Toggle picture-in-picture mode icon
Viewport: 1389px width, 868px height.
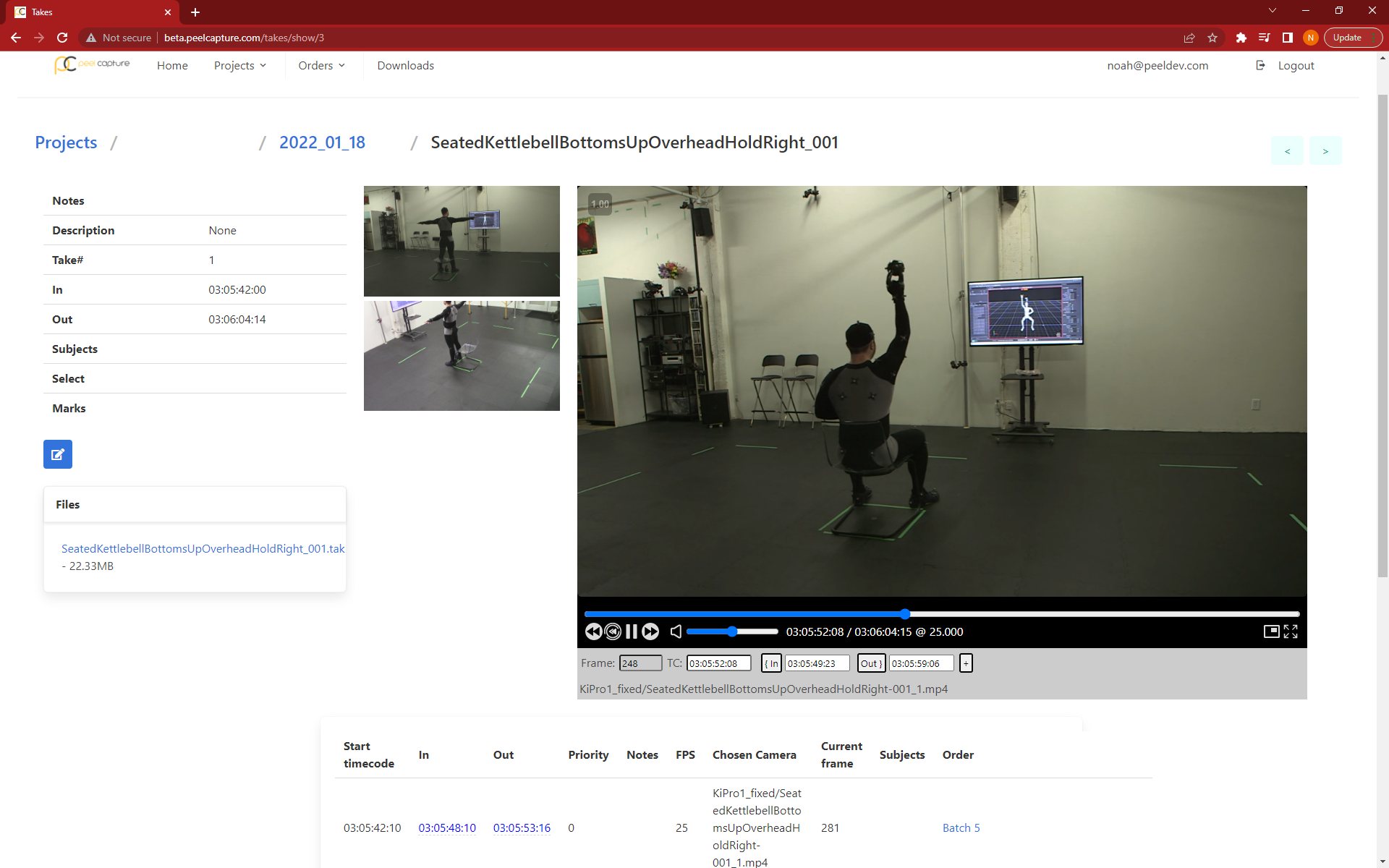[x=1271, y=631]
